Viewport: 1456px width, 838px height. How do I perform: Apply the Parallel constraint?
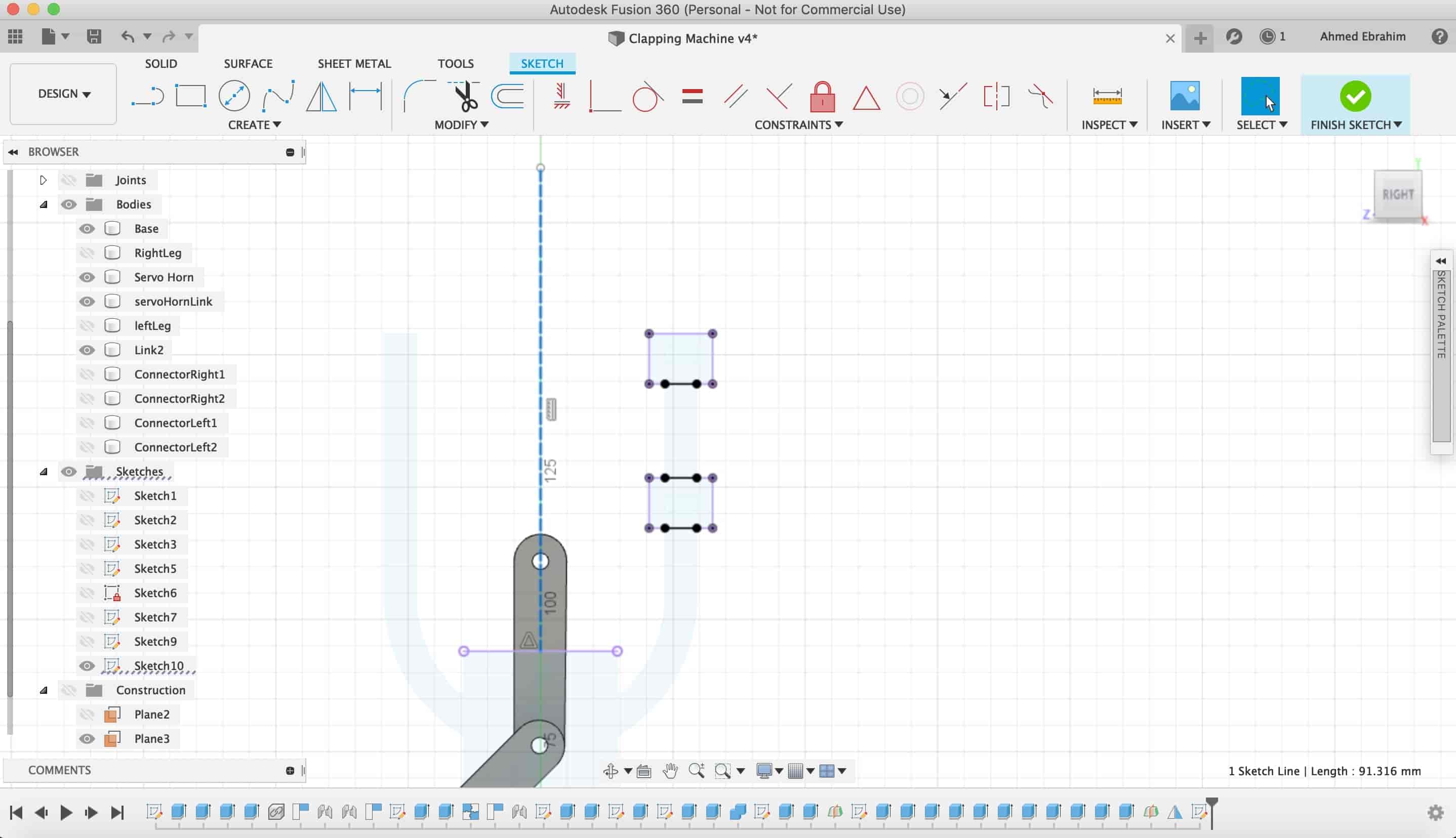(x=736, y=96)
